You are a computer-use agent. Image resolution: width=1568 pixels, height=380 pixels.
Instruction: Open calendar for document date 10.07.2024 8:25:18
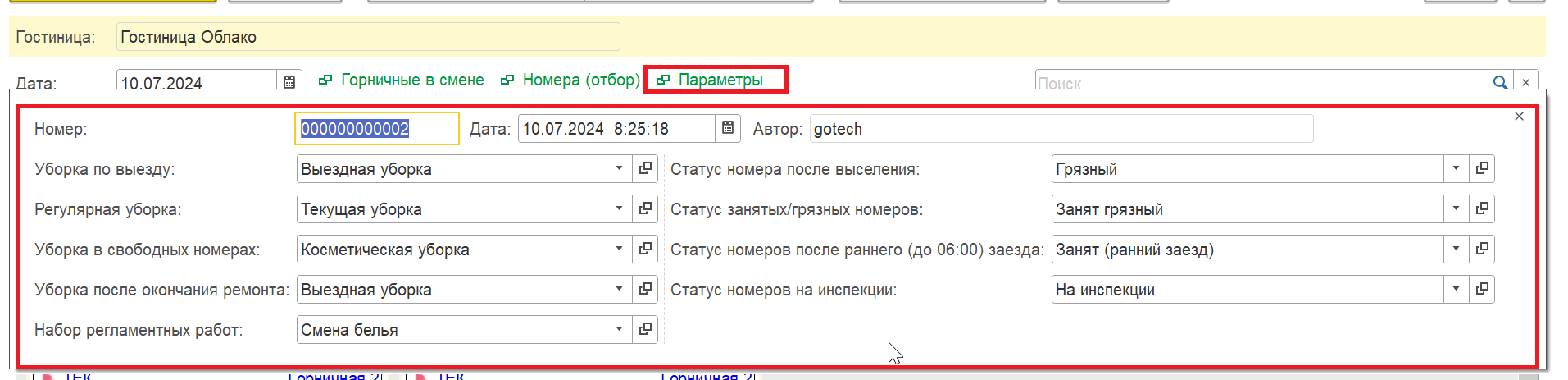click(x=727, y=129)
